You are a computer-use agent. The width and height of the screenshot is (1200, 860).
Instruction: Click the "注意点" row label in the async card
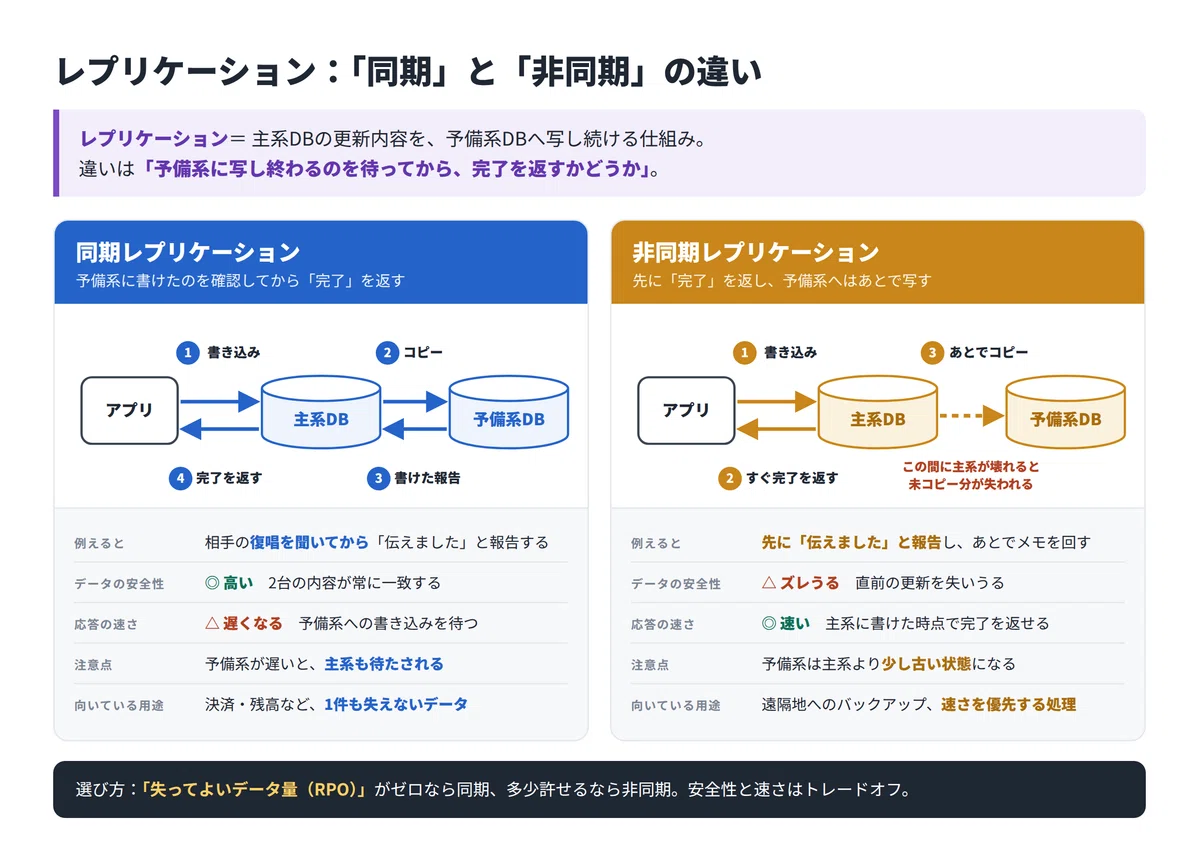tap(650, 664)
